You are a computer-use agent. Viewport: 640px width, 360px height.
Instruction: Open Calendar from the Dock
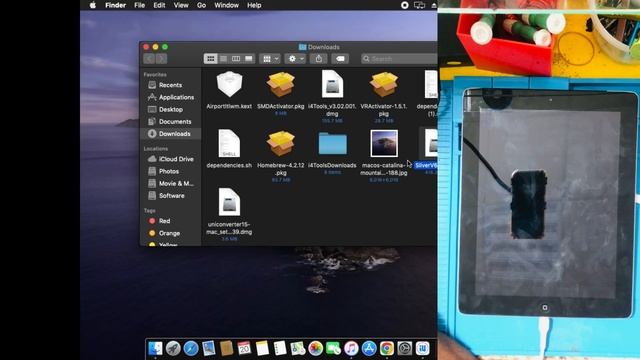pos(244,348)
